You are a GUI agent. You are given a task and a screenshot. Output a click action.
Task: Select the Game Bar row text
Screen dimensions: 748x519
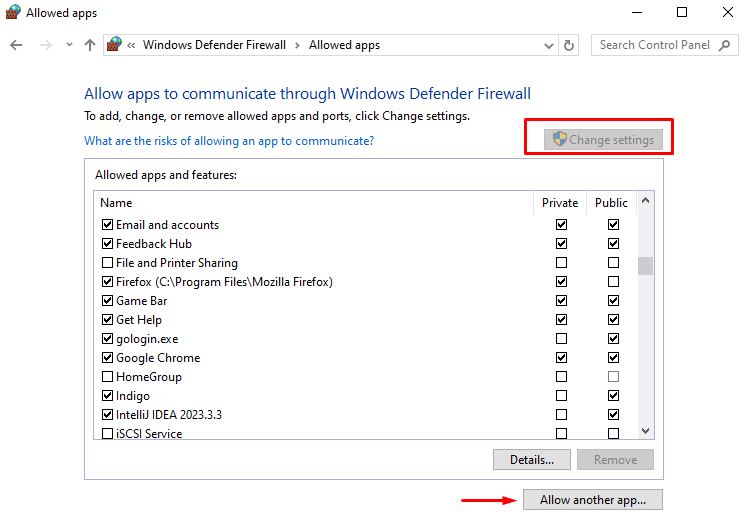tap(142, 301)
